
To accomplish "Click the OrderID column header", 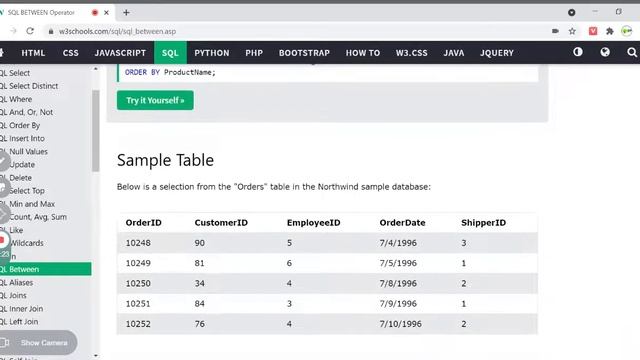I will [x=143, y=223].
